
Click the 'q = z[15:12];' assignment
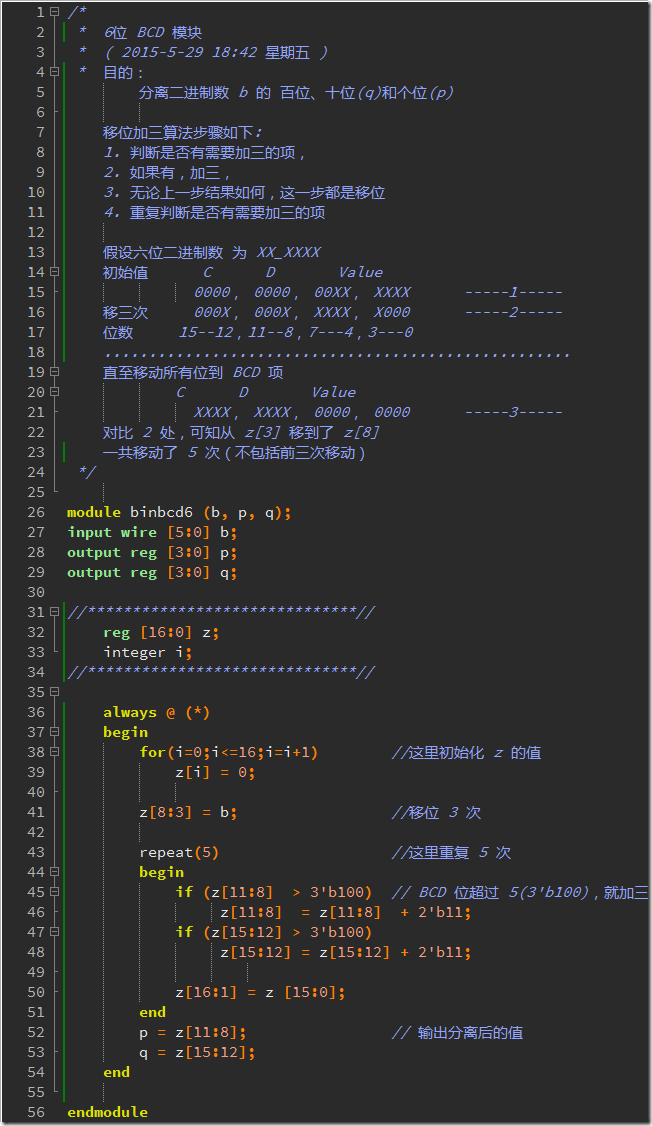pos(197,1052)
